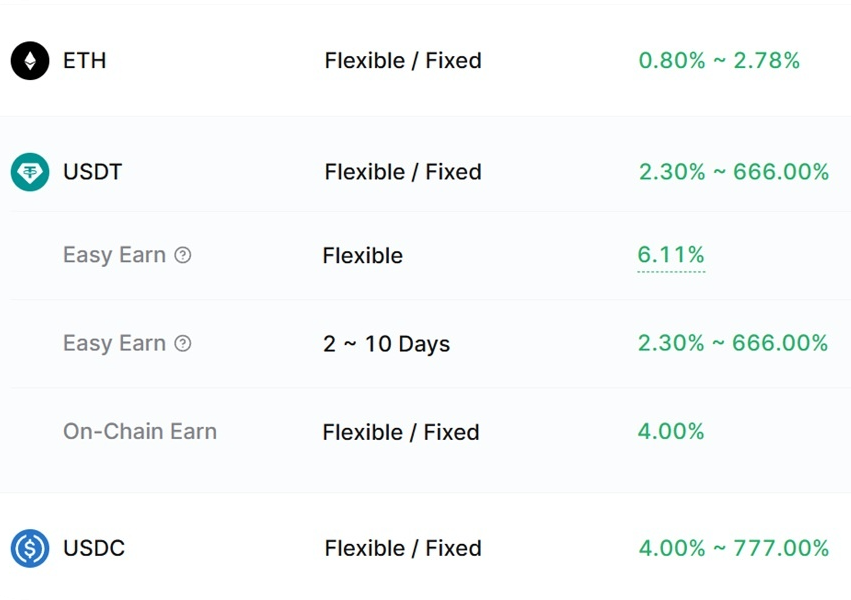Open details for the underlined 6.11% rate
Screen dimensions: 851x600
tap(670, 255)
